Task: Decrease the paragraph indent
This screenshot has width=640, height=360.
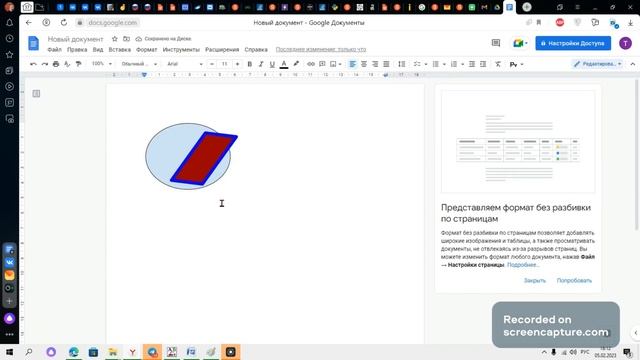Action: [472, 64]
